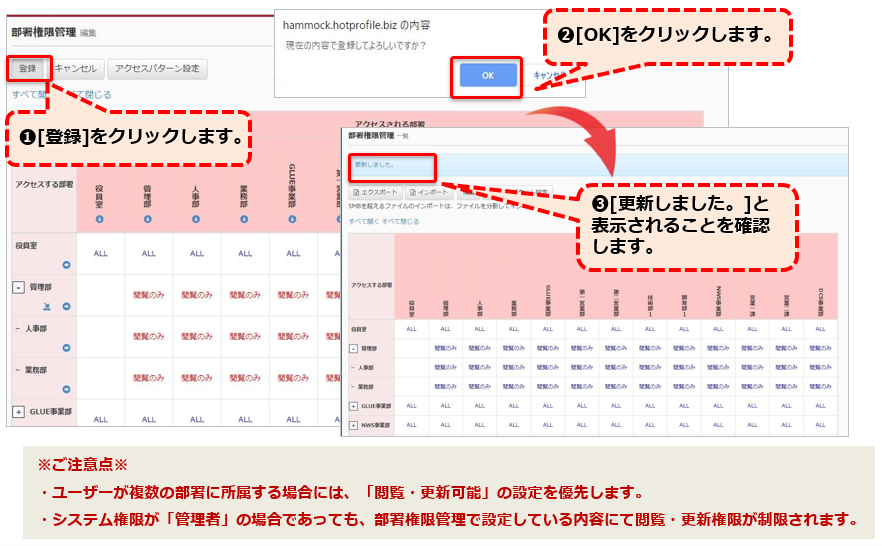Click the dialog text 現在の内容で登録してよろしいですか？

coord(356,46)
